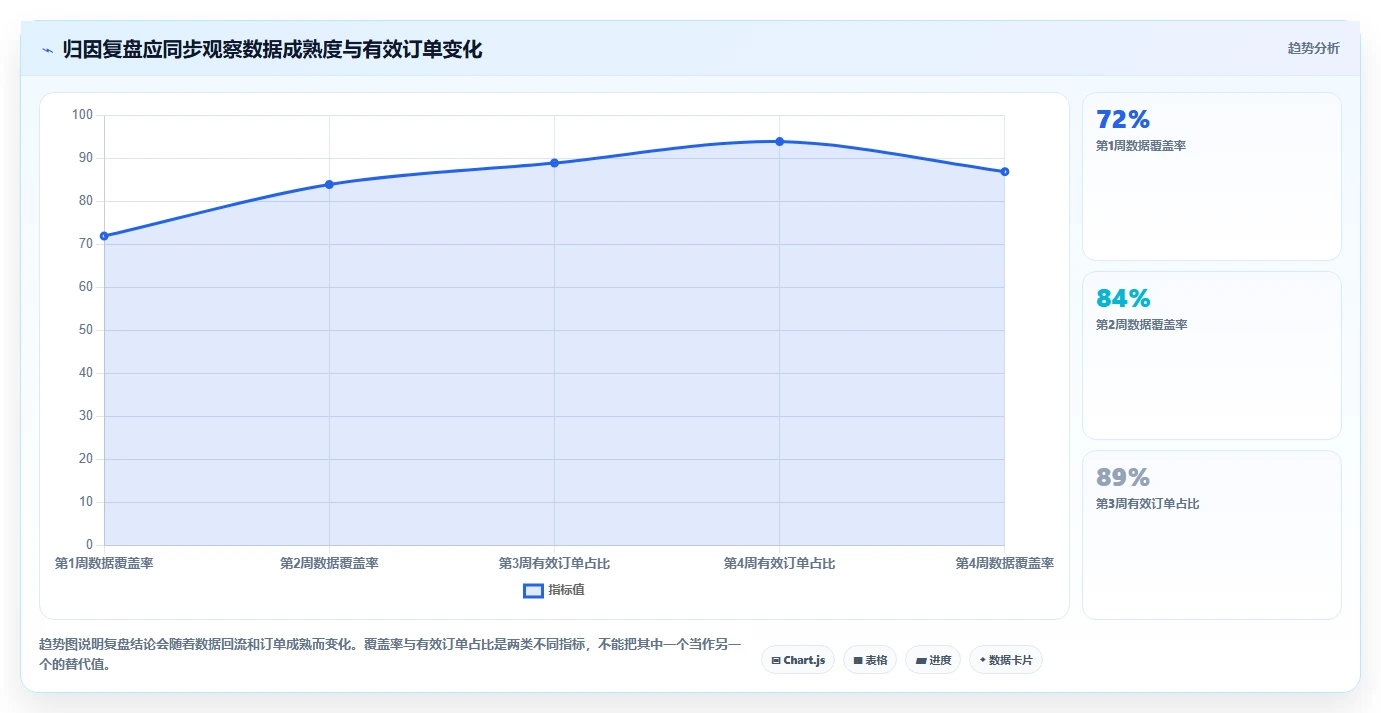The image size is (1381, 713).
Task: Click the chart data point at 84
Action: (x=329, y=184)
